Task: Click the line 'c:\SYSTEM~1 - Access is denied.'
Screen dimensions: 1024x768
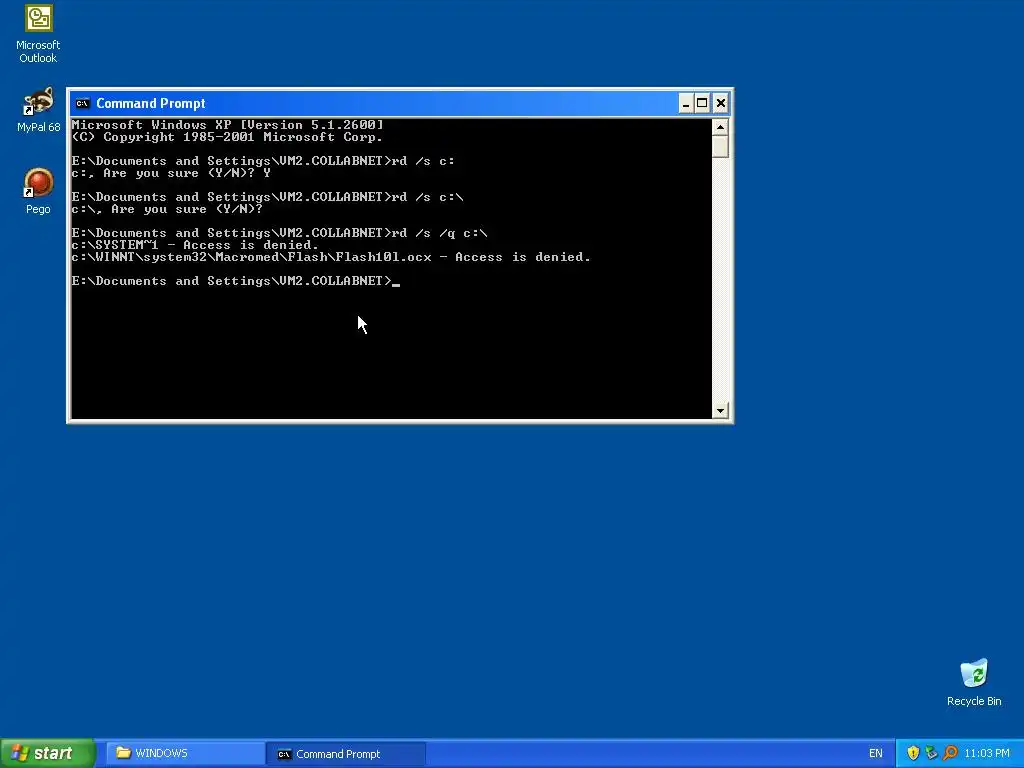Action: coord(195,245)
